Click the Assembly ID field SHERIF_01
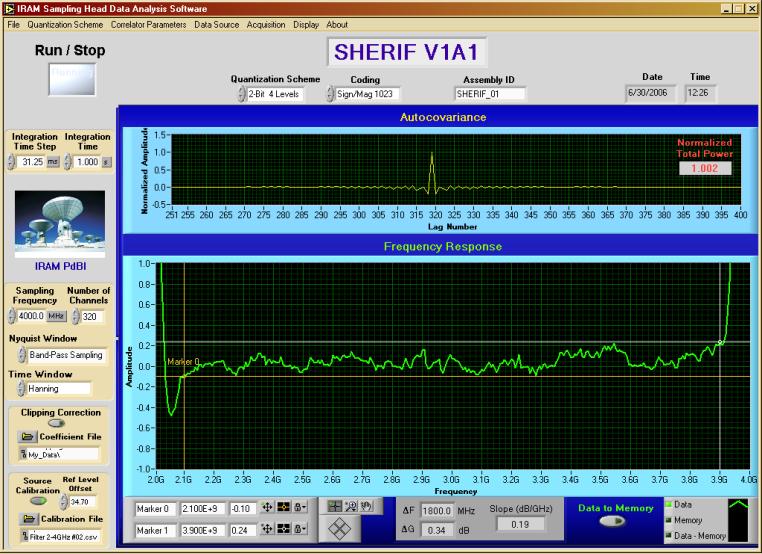The image size is (762, 554). click(489, 94)
